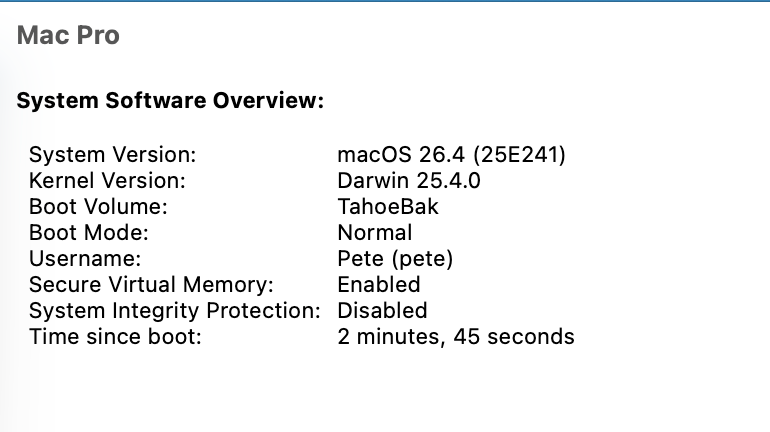Select the 2 minutes, 45 seconds uptime value
The width and height of the screenshot is (770, 432).
pyautogui.click(x=456, y=337)
